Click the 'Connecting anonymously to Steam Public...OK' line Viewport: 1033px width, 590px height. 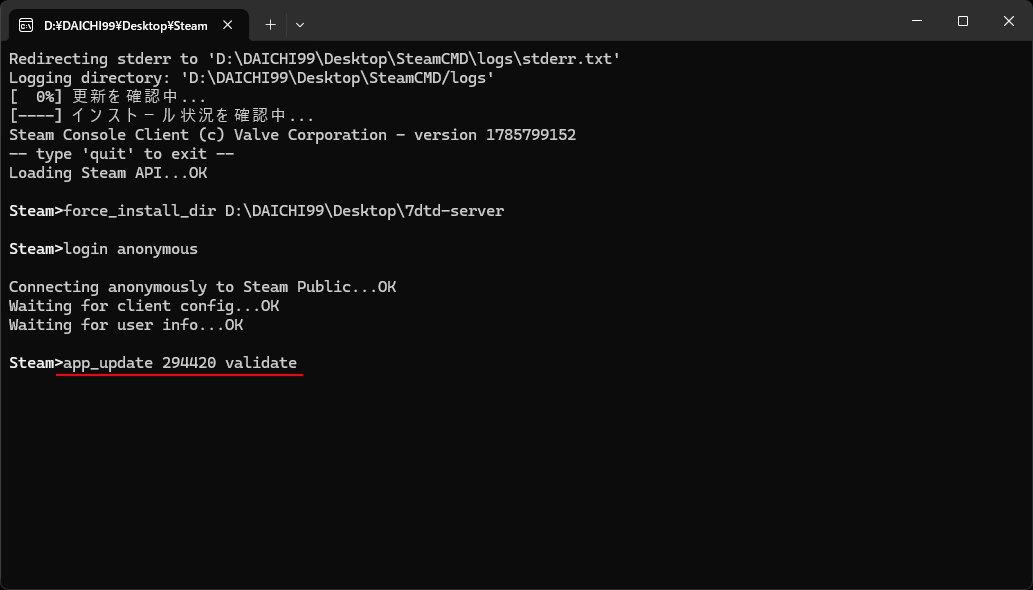coord(202,287)
